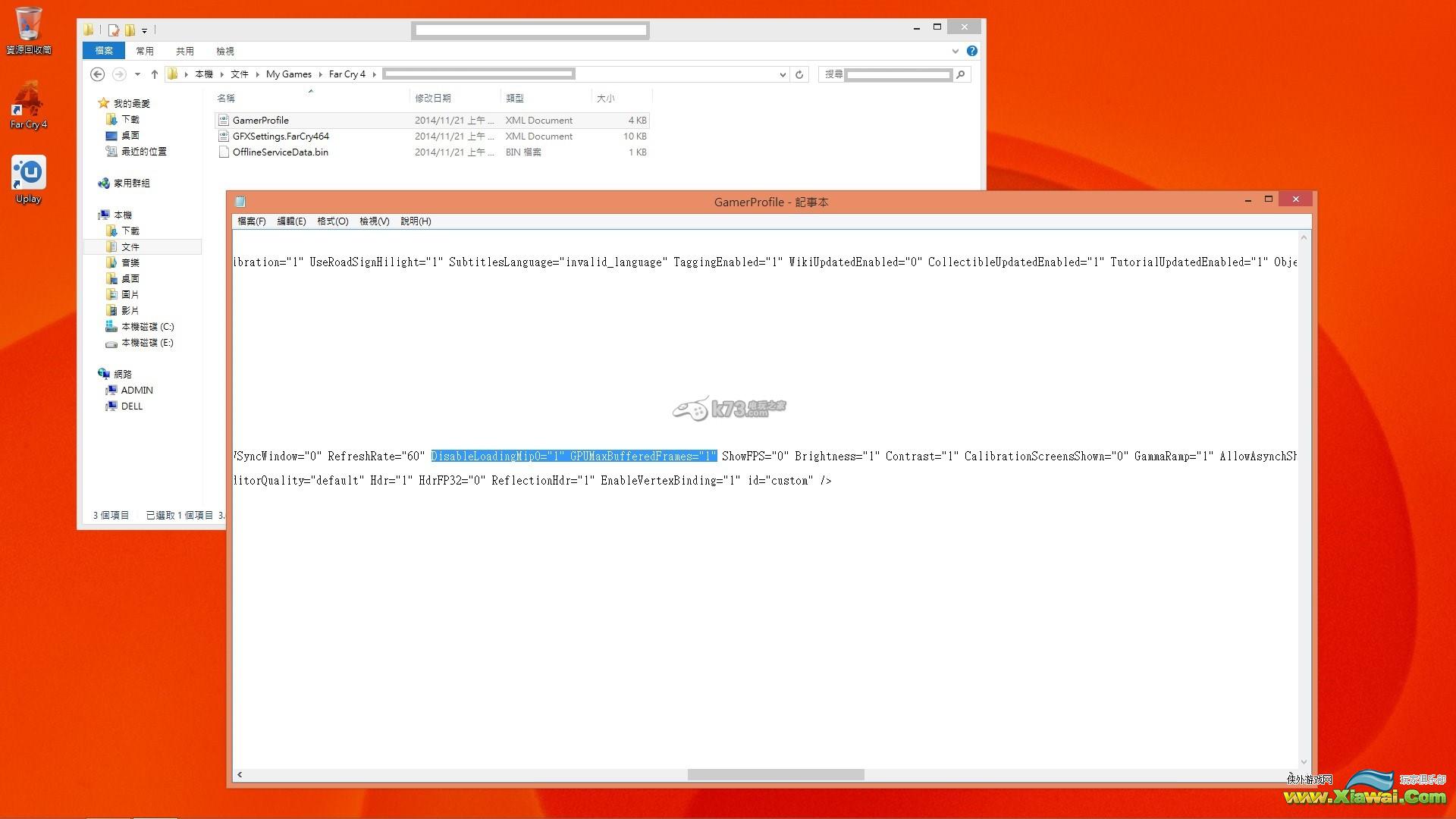Click ShowFPS="0" text in Notepad

(755, 456)
